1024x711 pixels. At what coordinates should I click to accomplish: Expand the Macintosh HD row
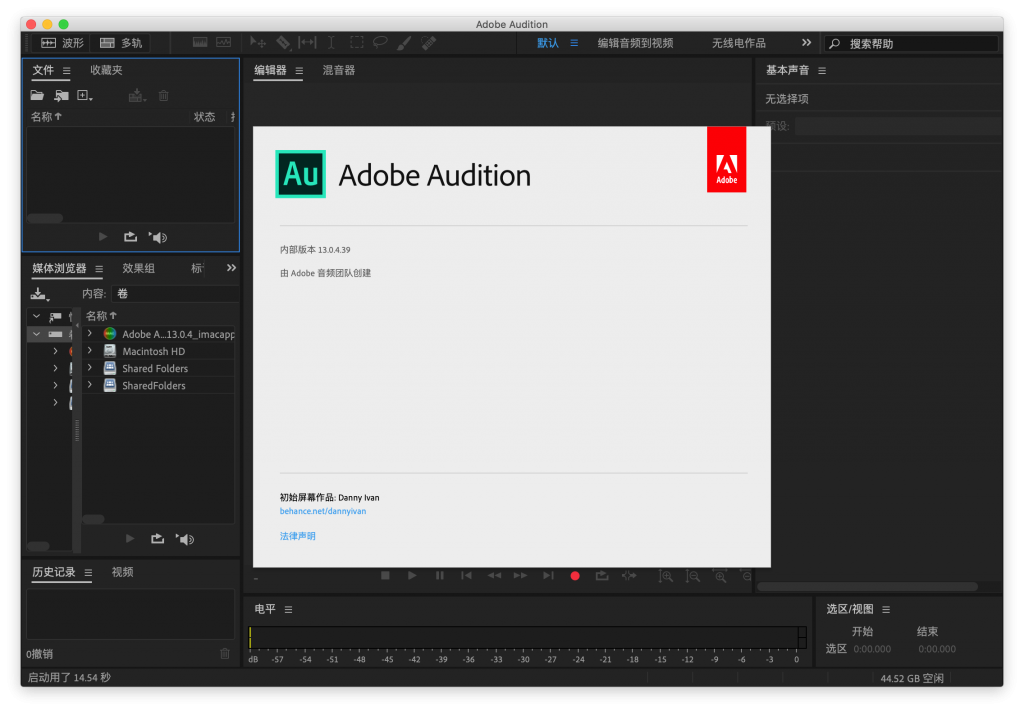click(90, 351)
